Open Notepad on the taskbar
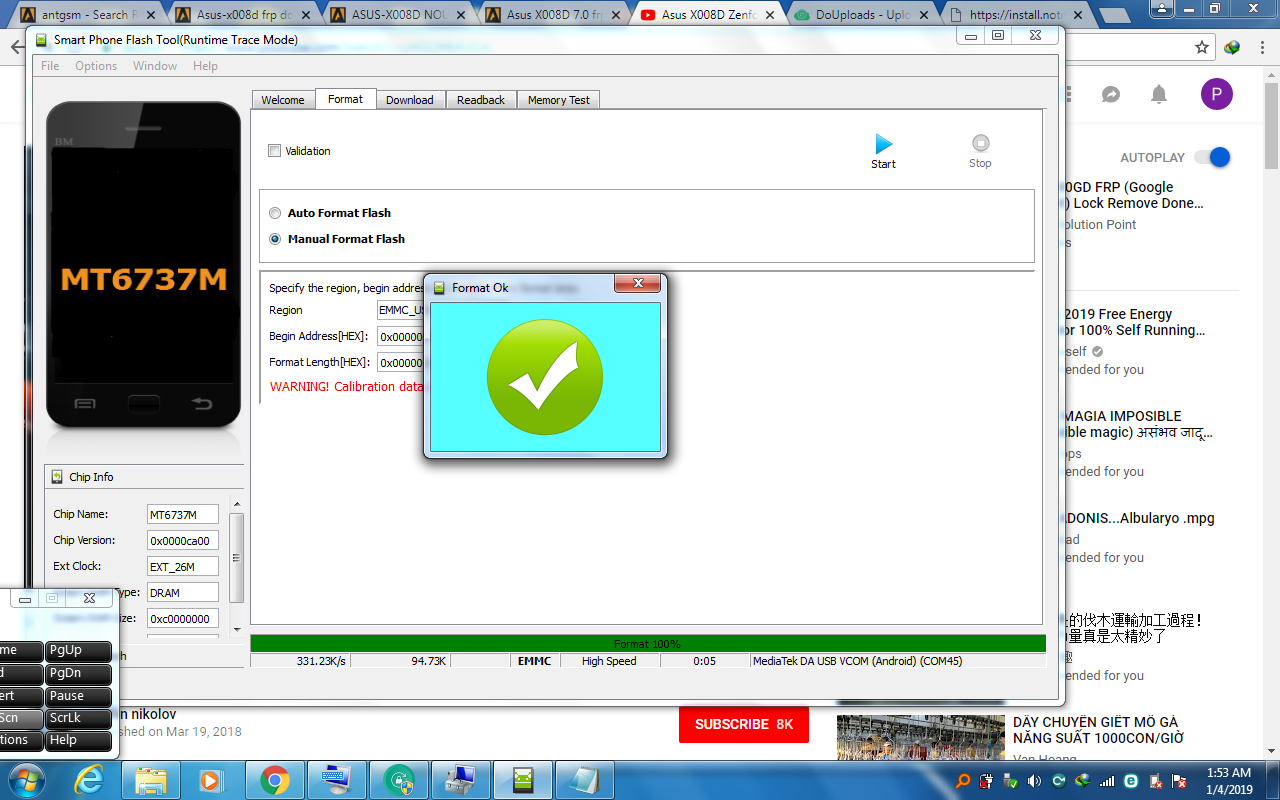Screen dimensions: 1280x800 [x=585, y=780]
